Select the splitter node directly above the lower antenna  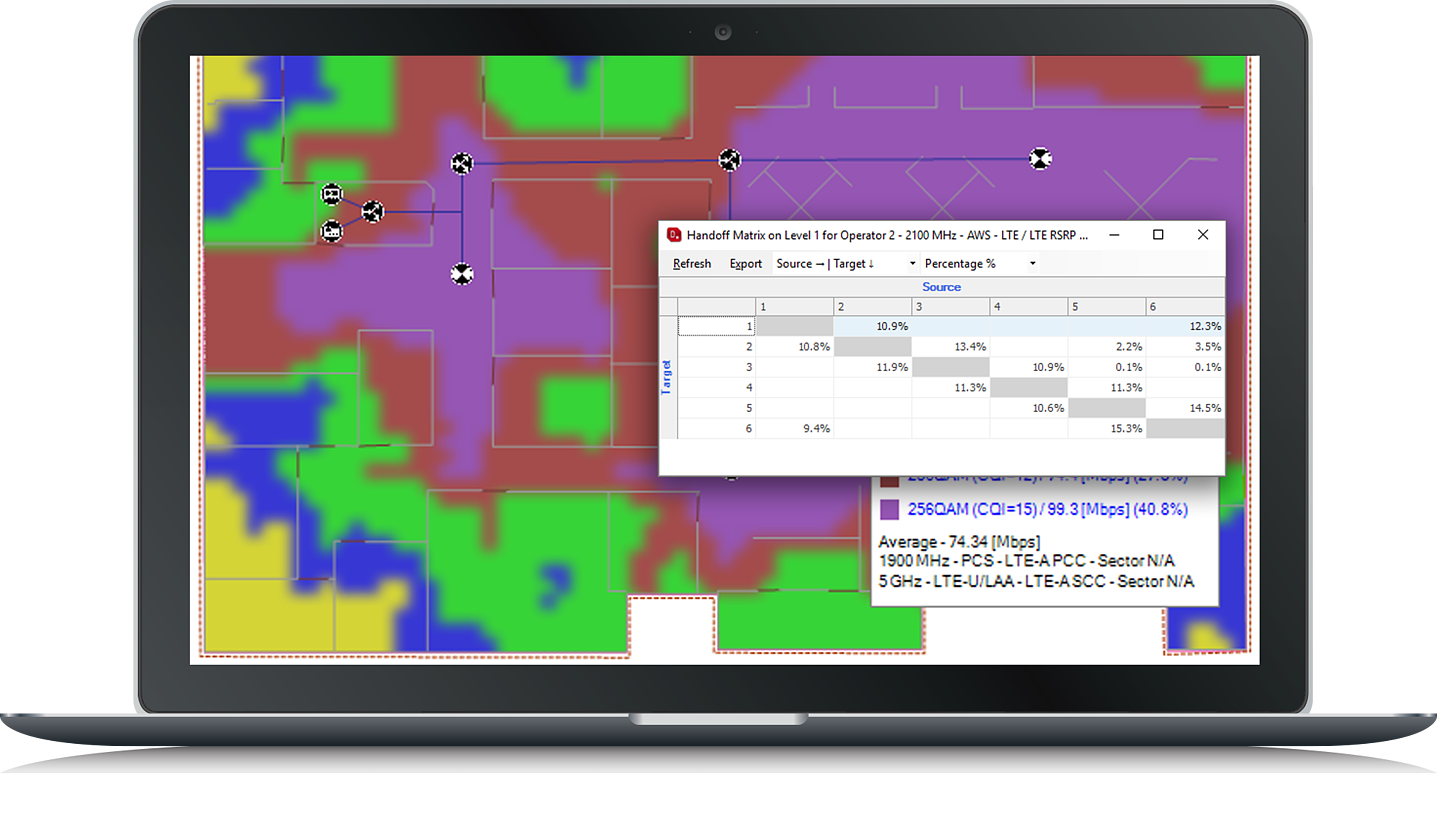[x=461, y=163]
